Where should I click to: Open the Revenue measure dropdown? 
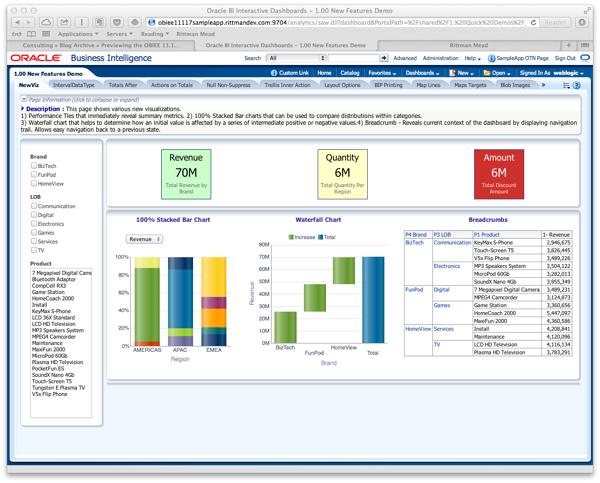point(144,239)
